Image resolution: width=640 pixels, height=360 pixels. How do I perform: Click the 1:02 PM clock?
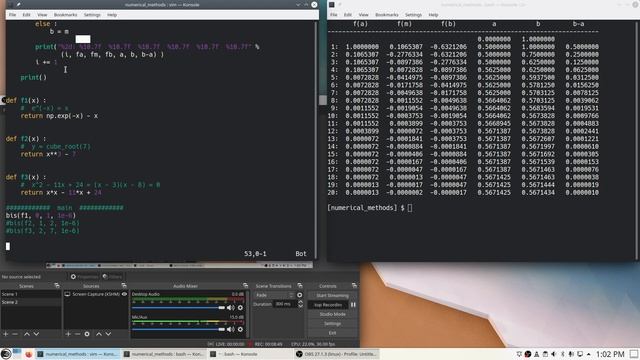pyautogui.click(x=610, y=354)
